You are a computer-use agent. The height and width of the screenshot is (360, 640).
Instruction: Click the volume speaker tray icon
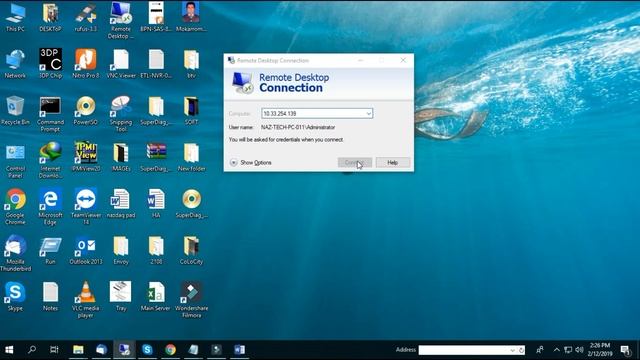(579, 350)
